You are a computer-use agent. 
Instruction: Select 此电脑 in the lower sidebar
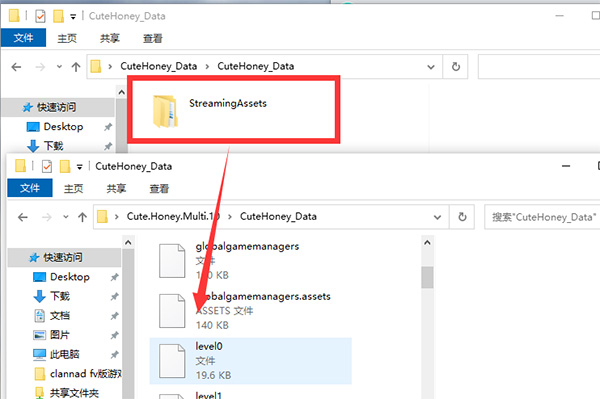(x=64, y=354)
